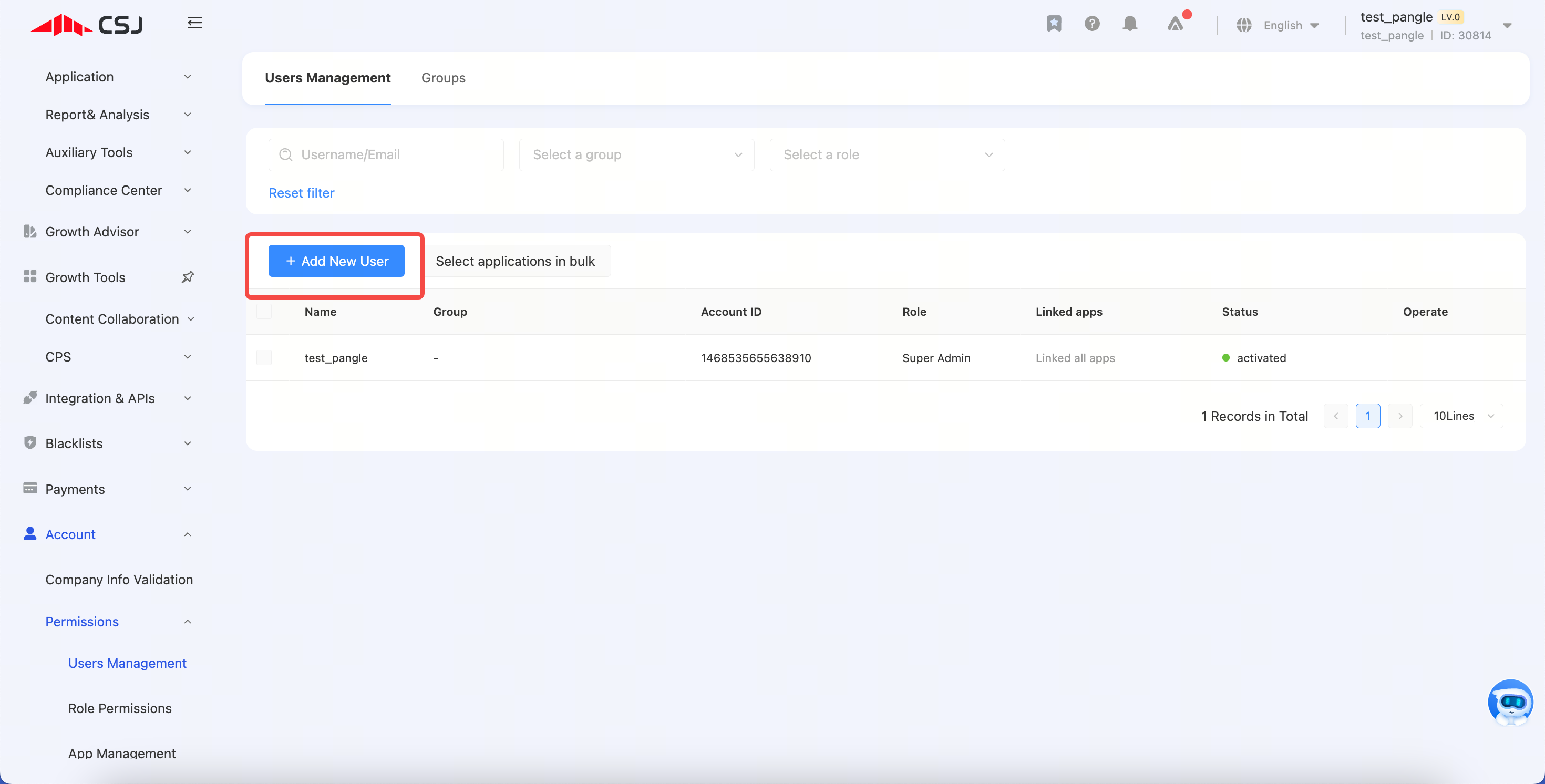The height and width of the screenshot is (784, 1545).
Task: Click the activated status cell
Action: point(1254,358)
